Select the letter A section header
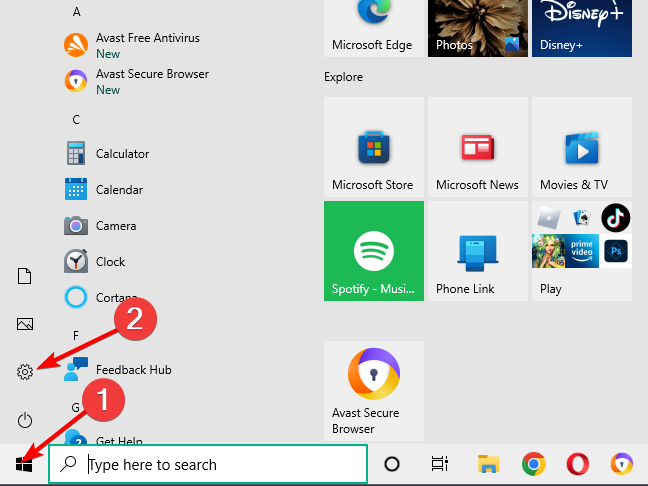Viewport: 648px width, 486px height. pos(76,11)
